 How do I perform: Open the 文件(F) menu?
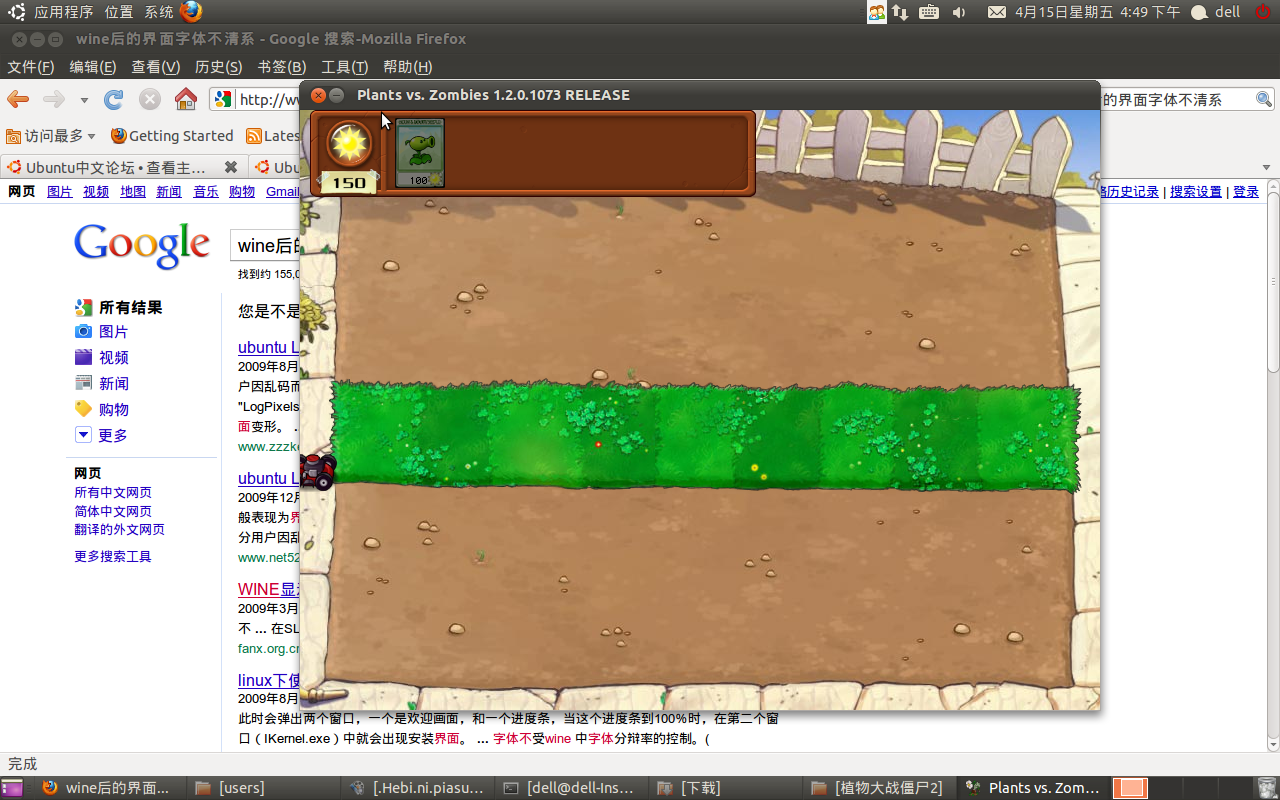(x=31, y=67)
